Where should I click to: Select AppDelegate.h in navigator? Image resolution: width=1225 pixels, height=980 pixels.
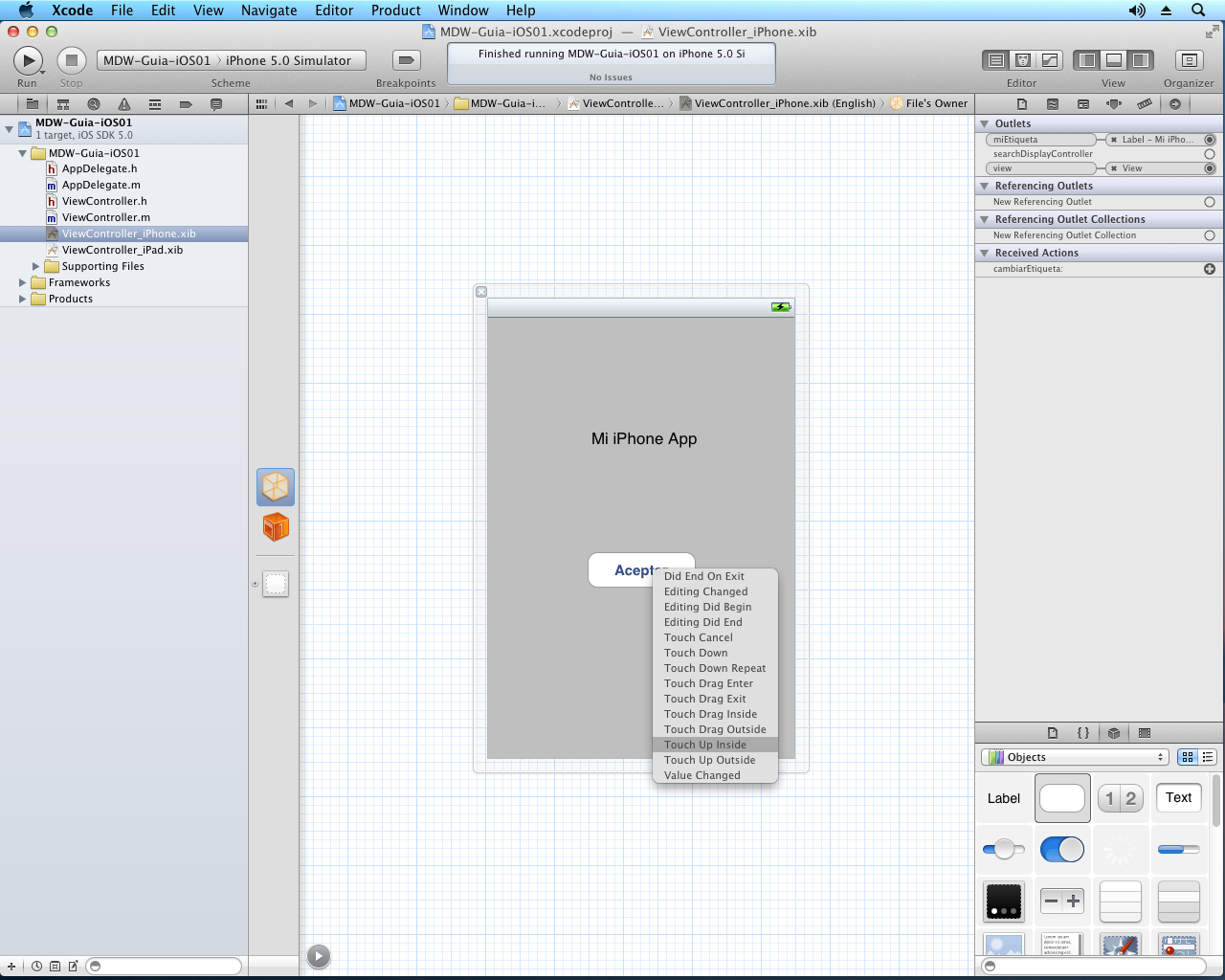100,168
